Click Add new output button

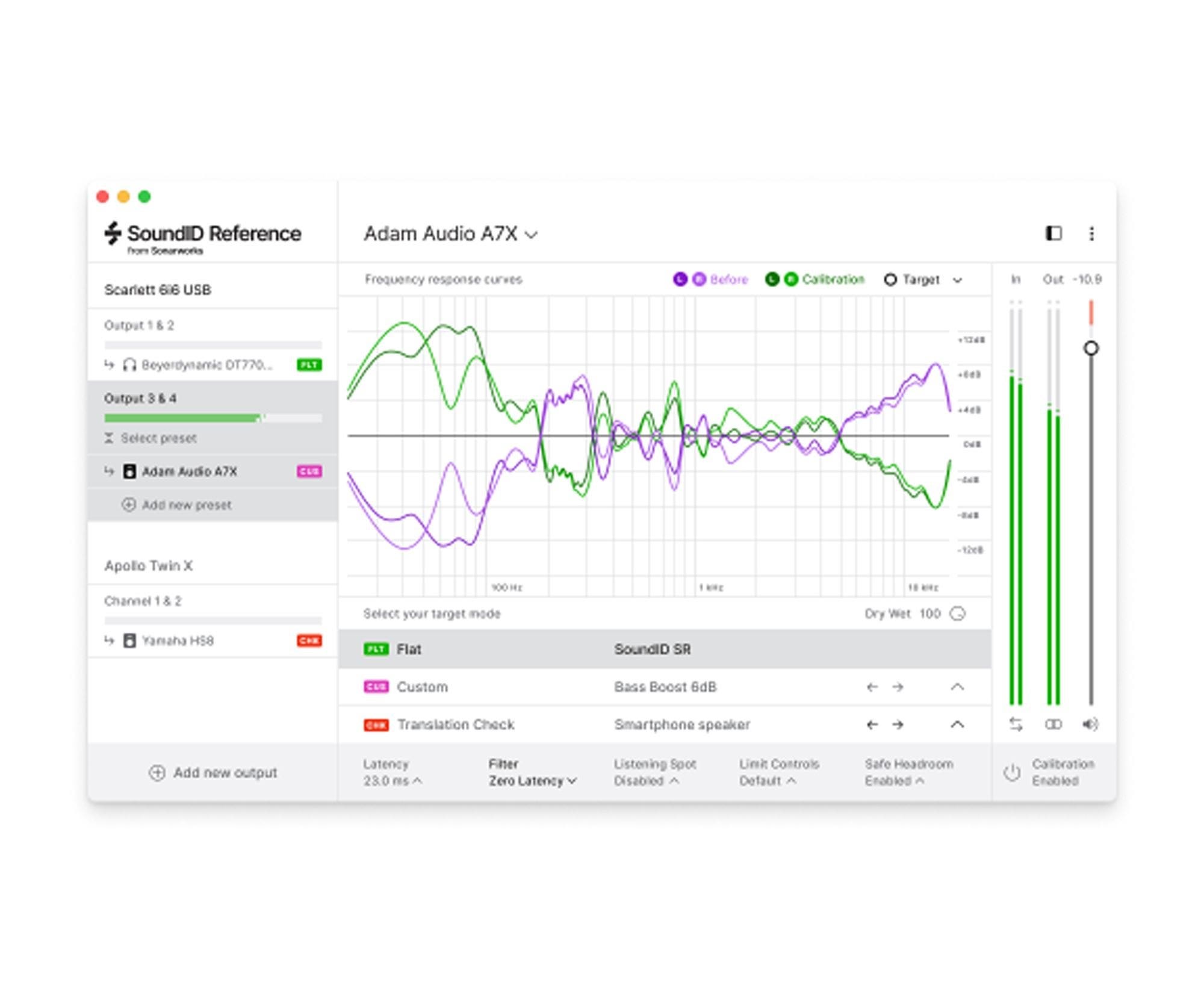[213, 772]
